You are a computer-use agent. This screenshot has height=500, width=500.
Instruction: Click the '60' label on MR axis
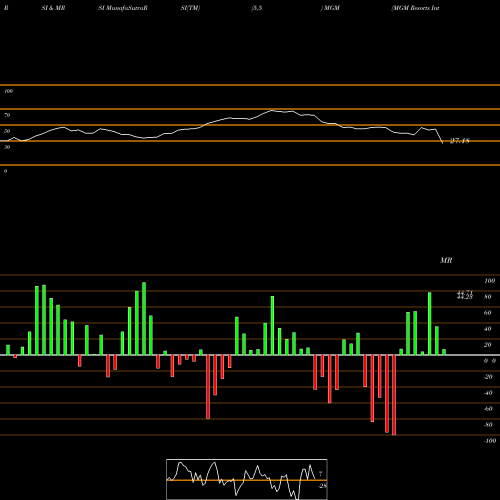point(488,313)
